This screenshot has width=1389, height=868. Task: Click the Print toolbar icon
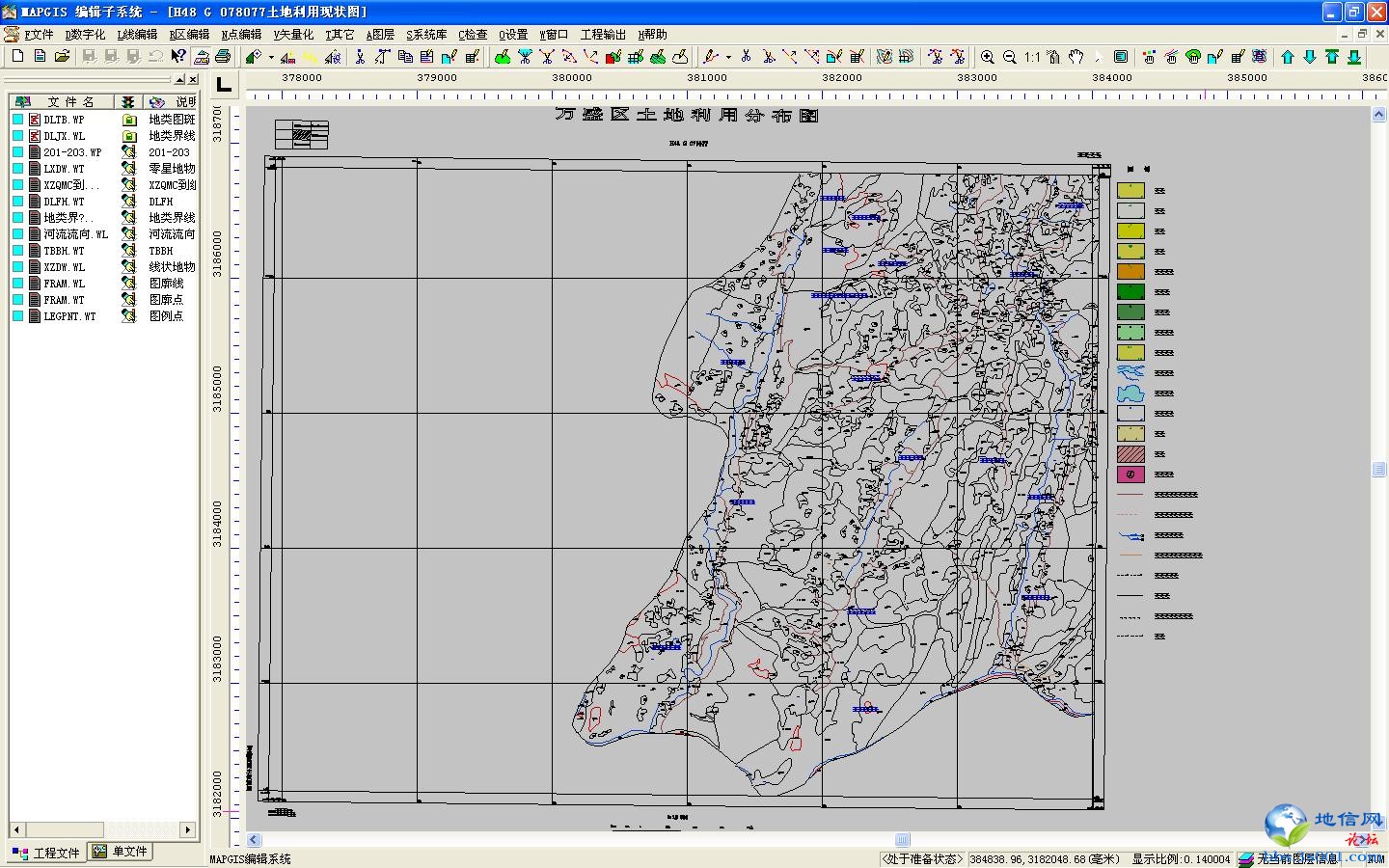point(223,57)
